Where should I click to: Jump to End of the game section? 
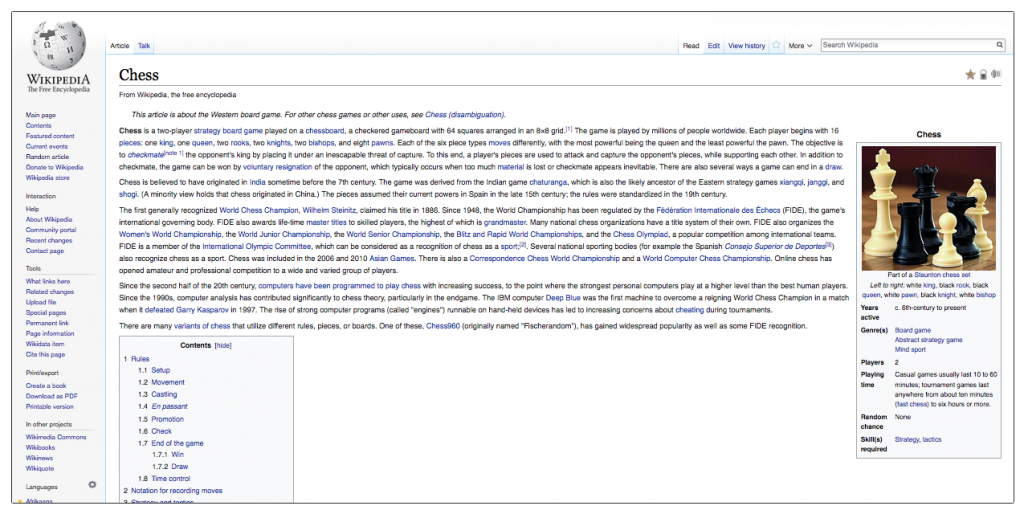tap(178, 443)
